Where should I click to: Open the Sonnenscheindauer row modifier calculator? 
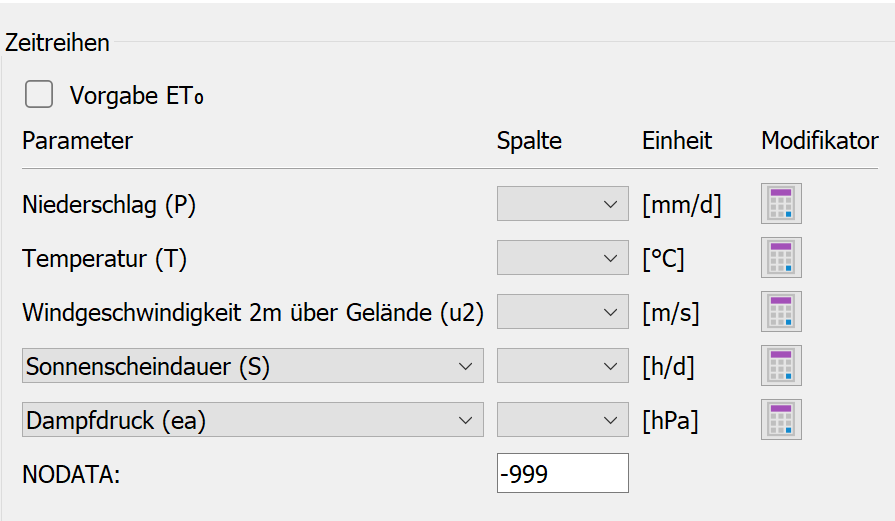pyautogui.click(x=781, y=366)
